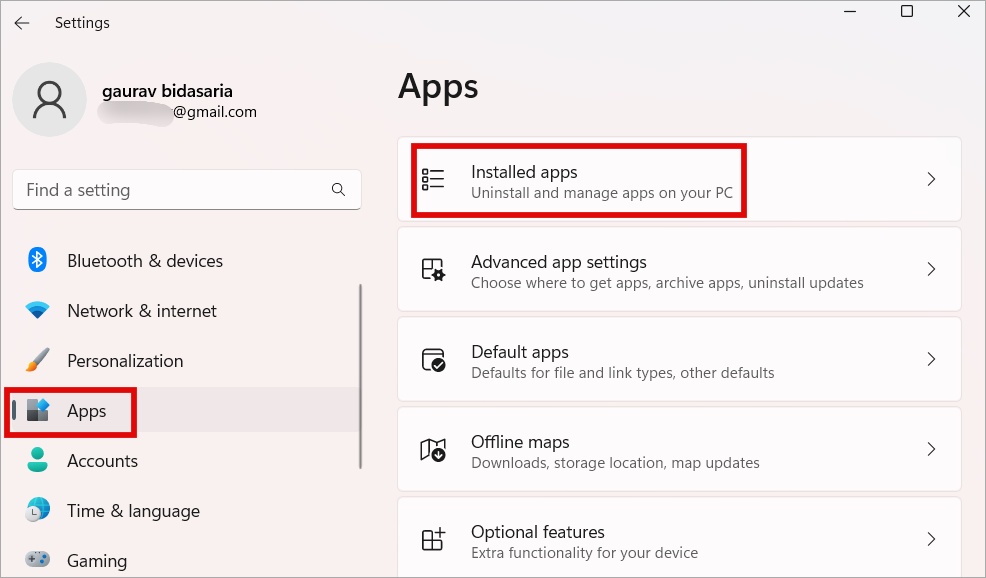Click the Personalization paintbrush icon
Image resolution: width=986 pixels, height=578 pixels.
[38, 361]
